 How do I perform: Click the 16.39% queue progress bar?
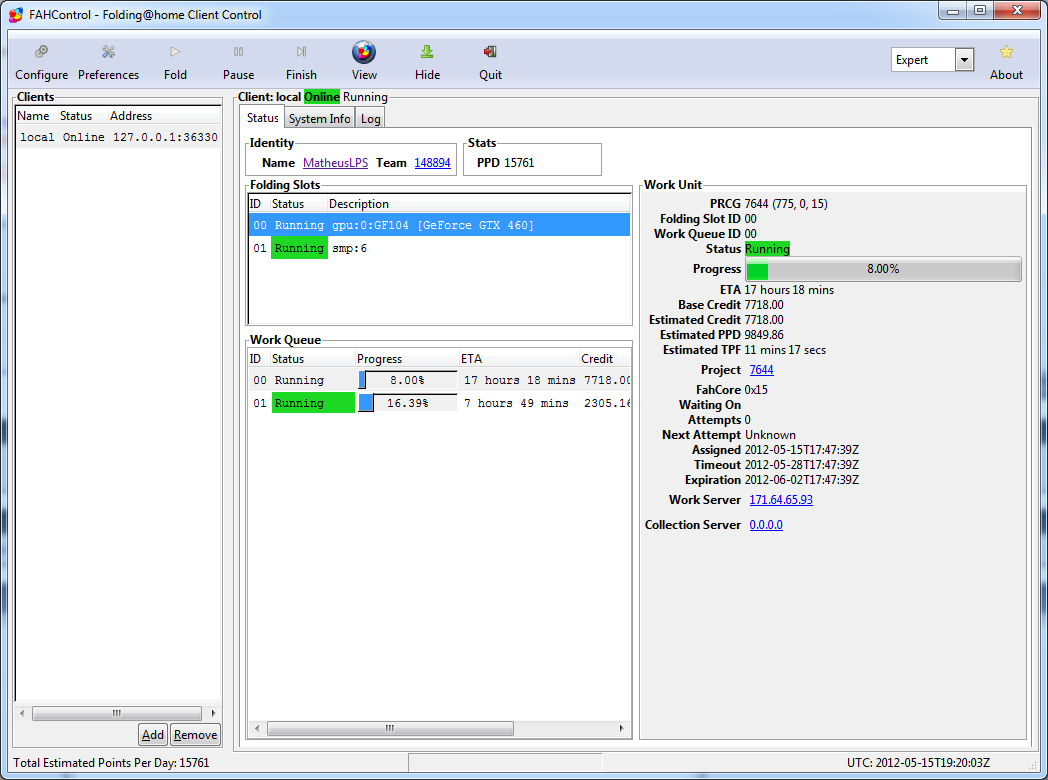pyautogui.click(x=408, y=403)
